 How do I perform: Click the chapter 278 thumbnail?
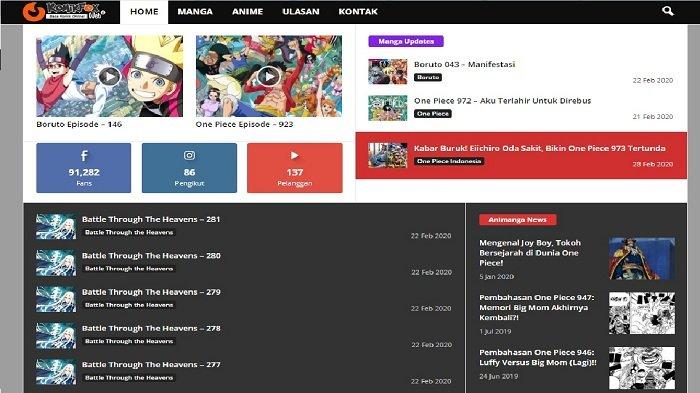(56, 335)
